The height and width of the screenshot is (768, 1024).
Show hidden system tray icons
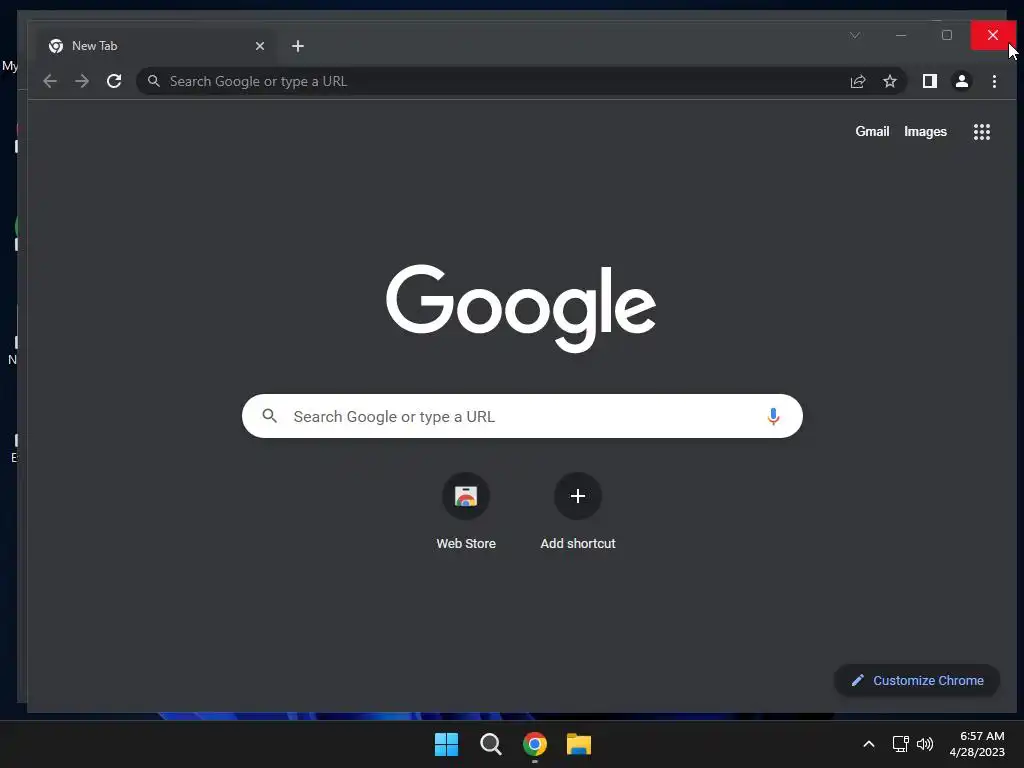tap(869, 744)
